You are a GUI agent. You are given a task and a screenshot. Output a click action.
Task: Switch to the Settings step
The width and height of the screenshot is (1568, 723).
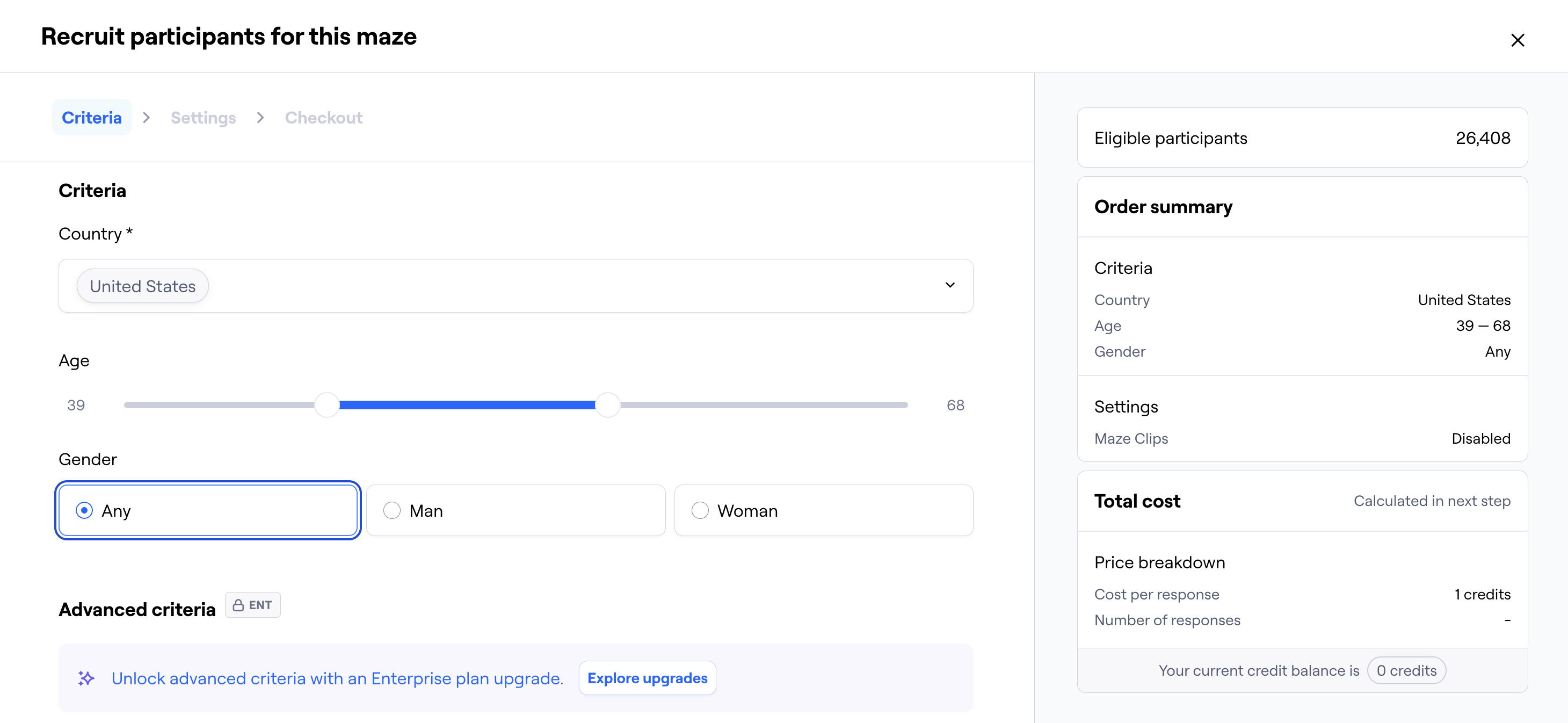pos(204,118)
